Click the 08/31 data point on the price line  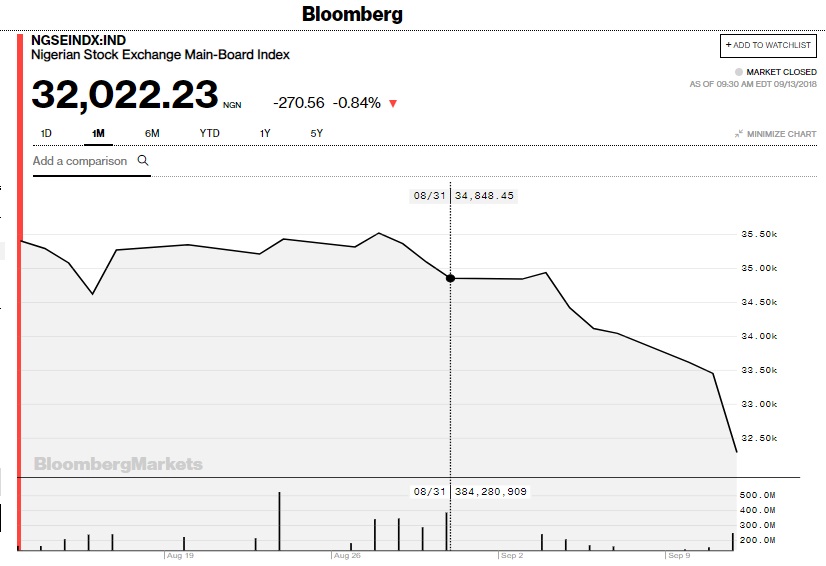450,278
